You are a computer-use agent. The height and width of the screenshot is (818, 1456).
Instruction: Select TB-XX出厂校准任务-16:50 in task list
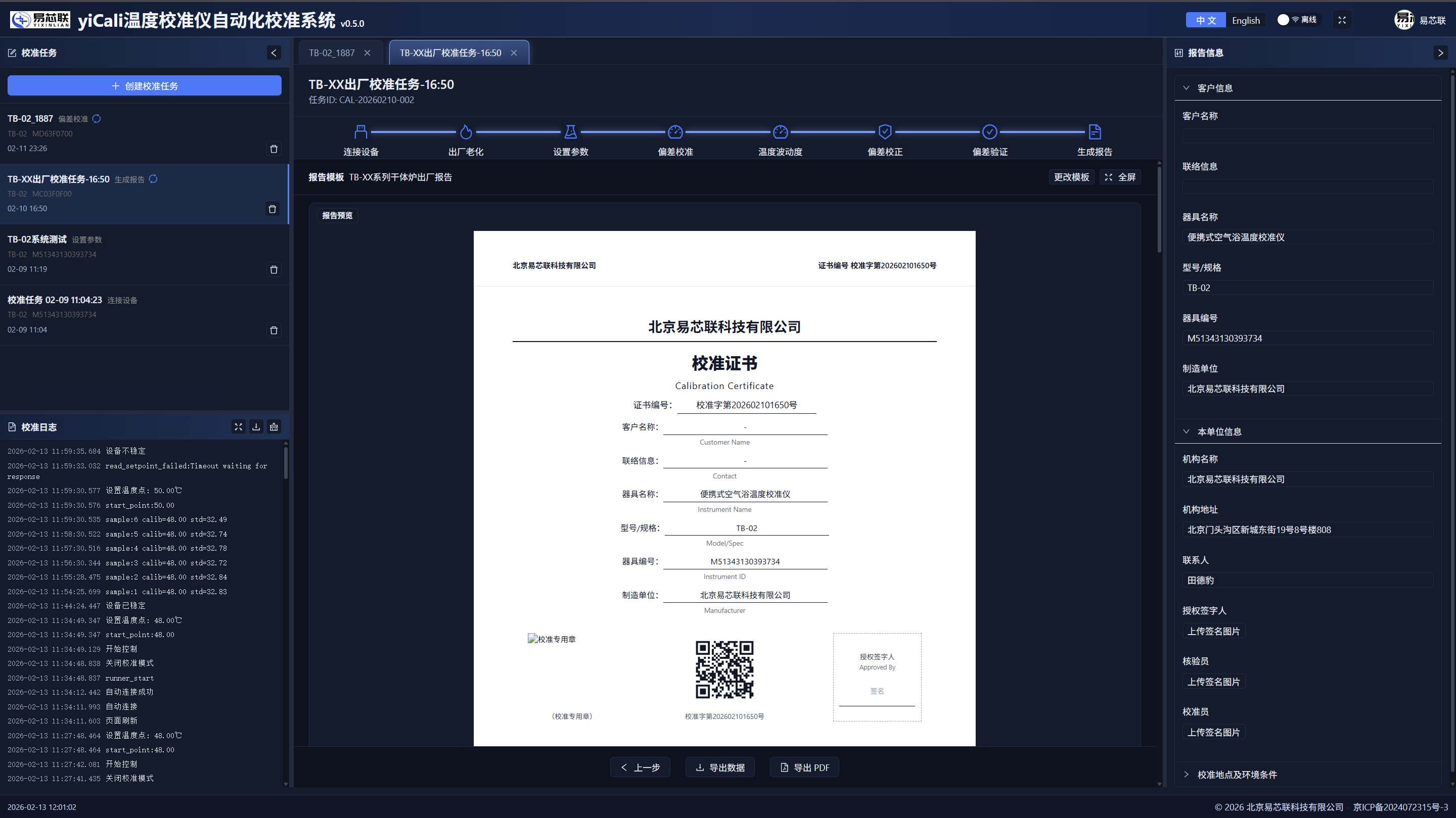click(144, 194)
